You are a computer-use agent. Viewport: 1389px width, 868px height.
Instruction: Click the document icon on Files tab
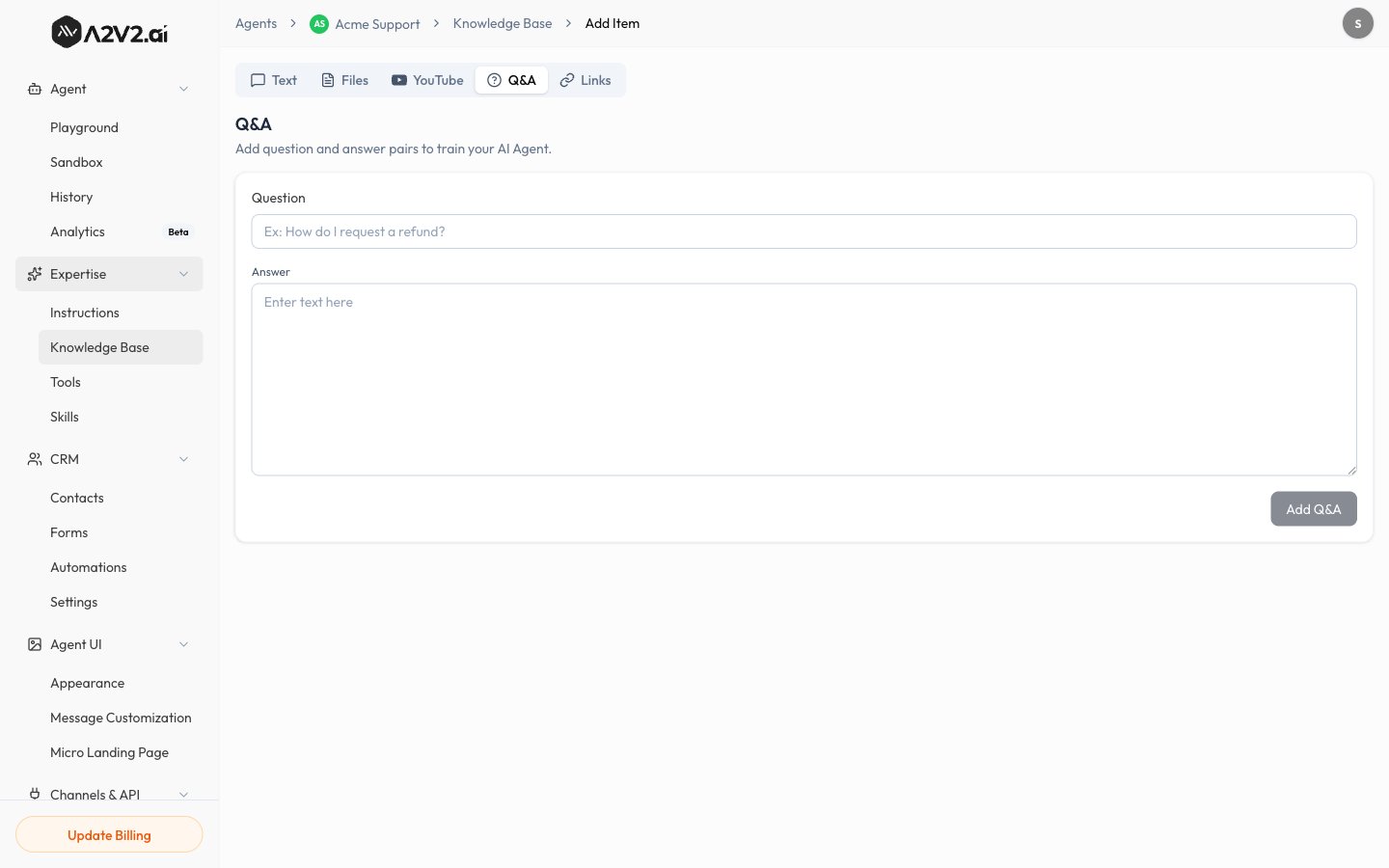(x=328, y=80)
